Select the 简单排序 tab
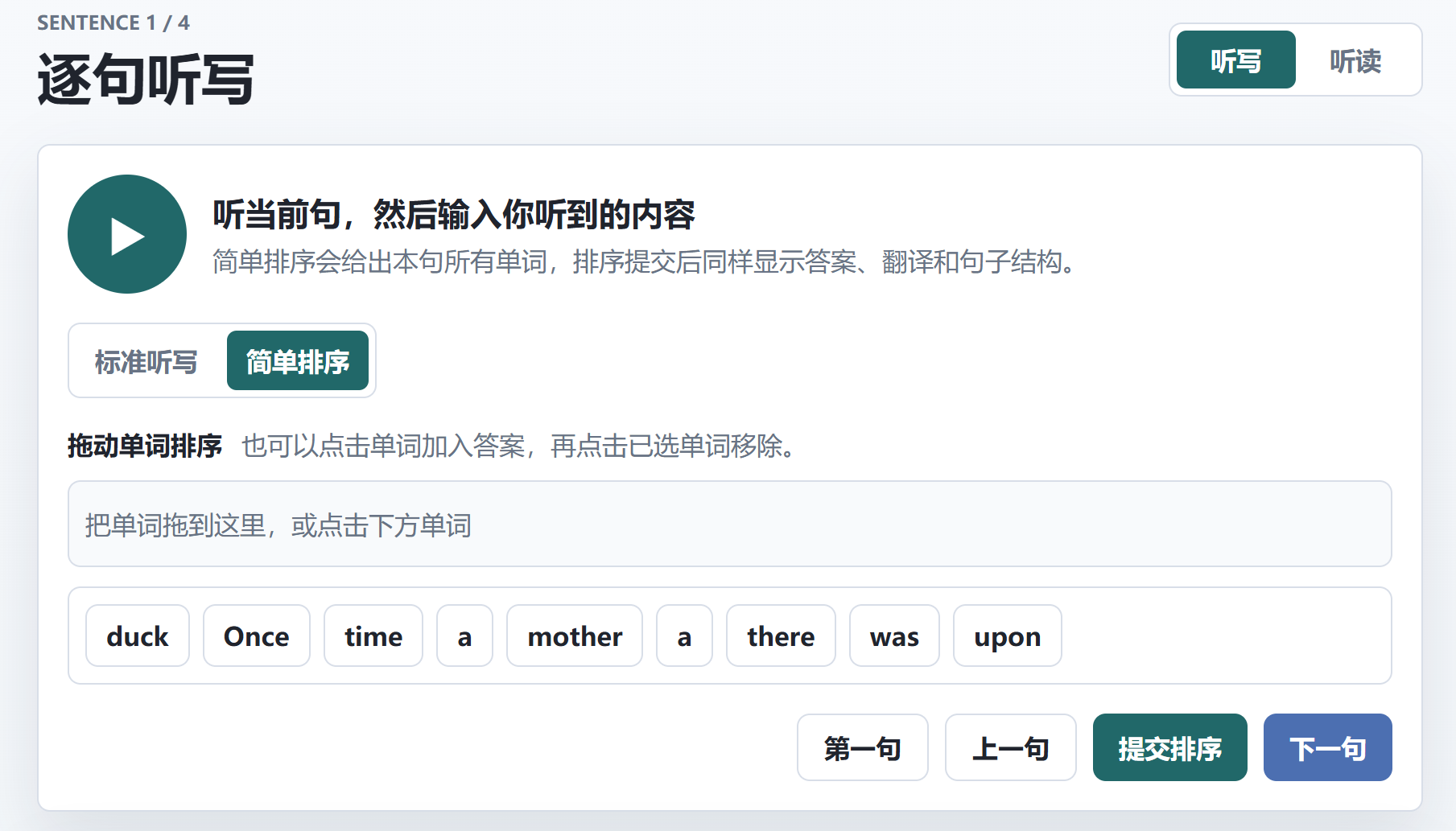Viewport: 1456px width, 831px height. pos(298,361)
